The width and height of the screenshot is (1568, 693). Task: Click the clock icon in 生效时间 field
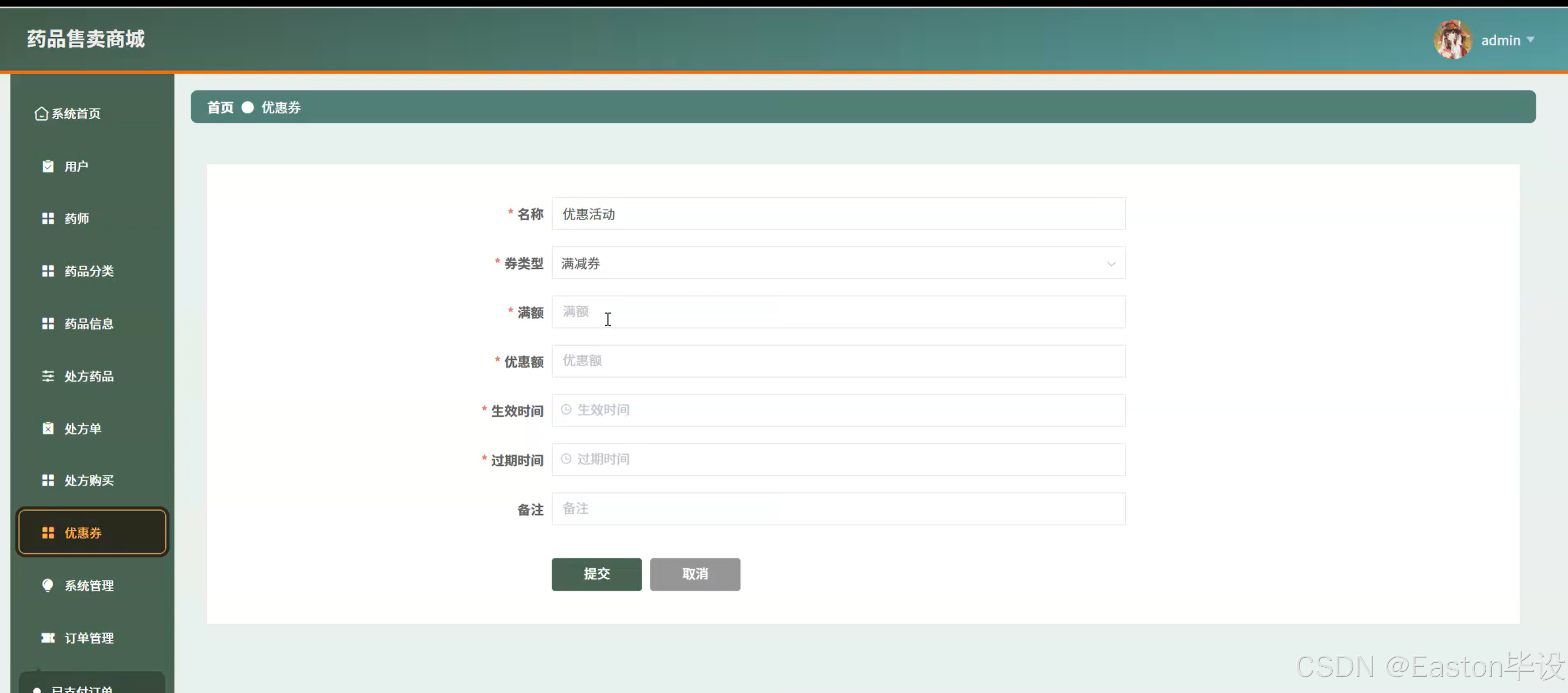point(566,410)
